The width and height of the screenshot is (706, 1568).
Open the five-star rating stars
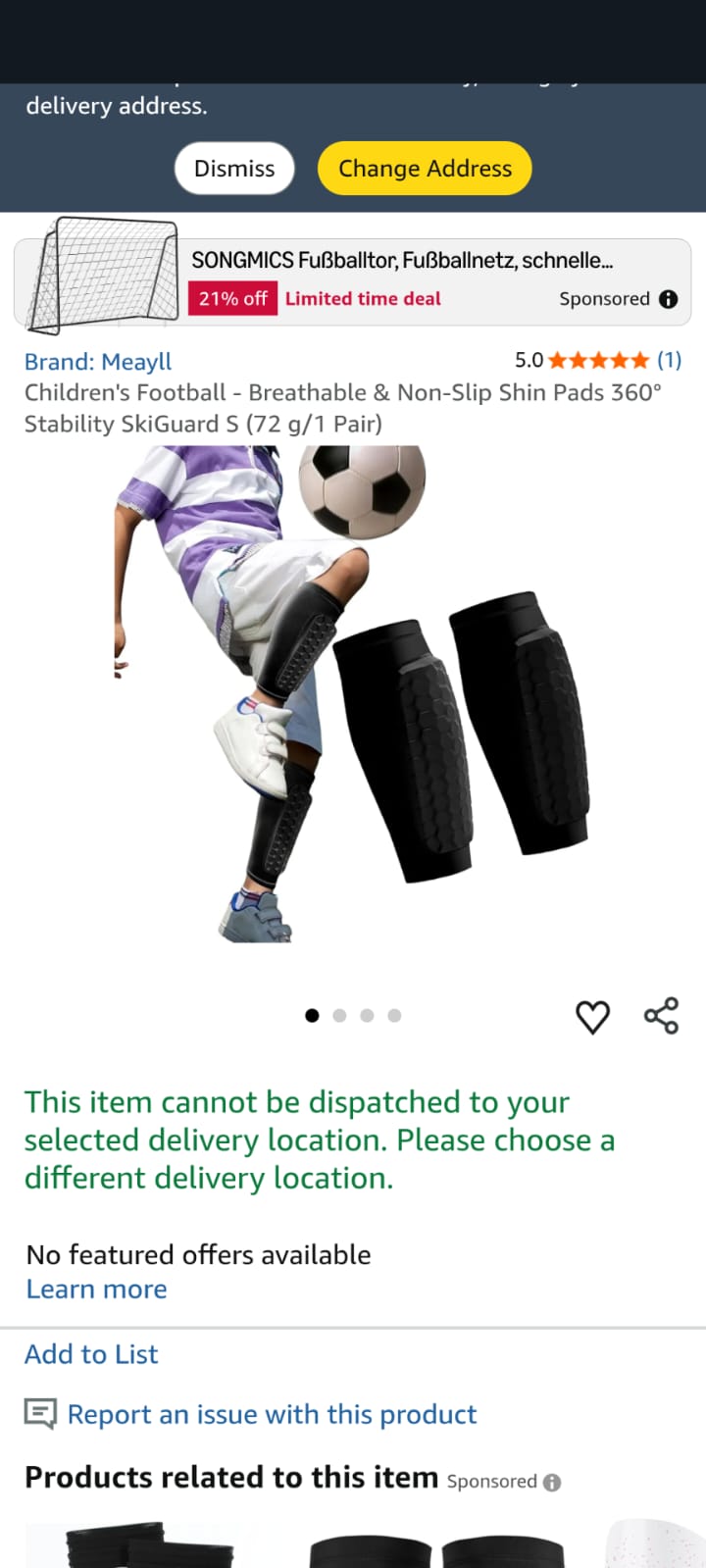pos(598,360)
